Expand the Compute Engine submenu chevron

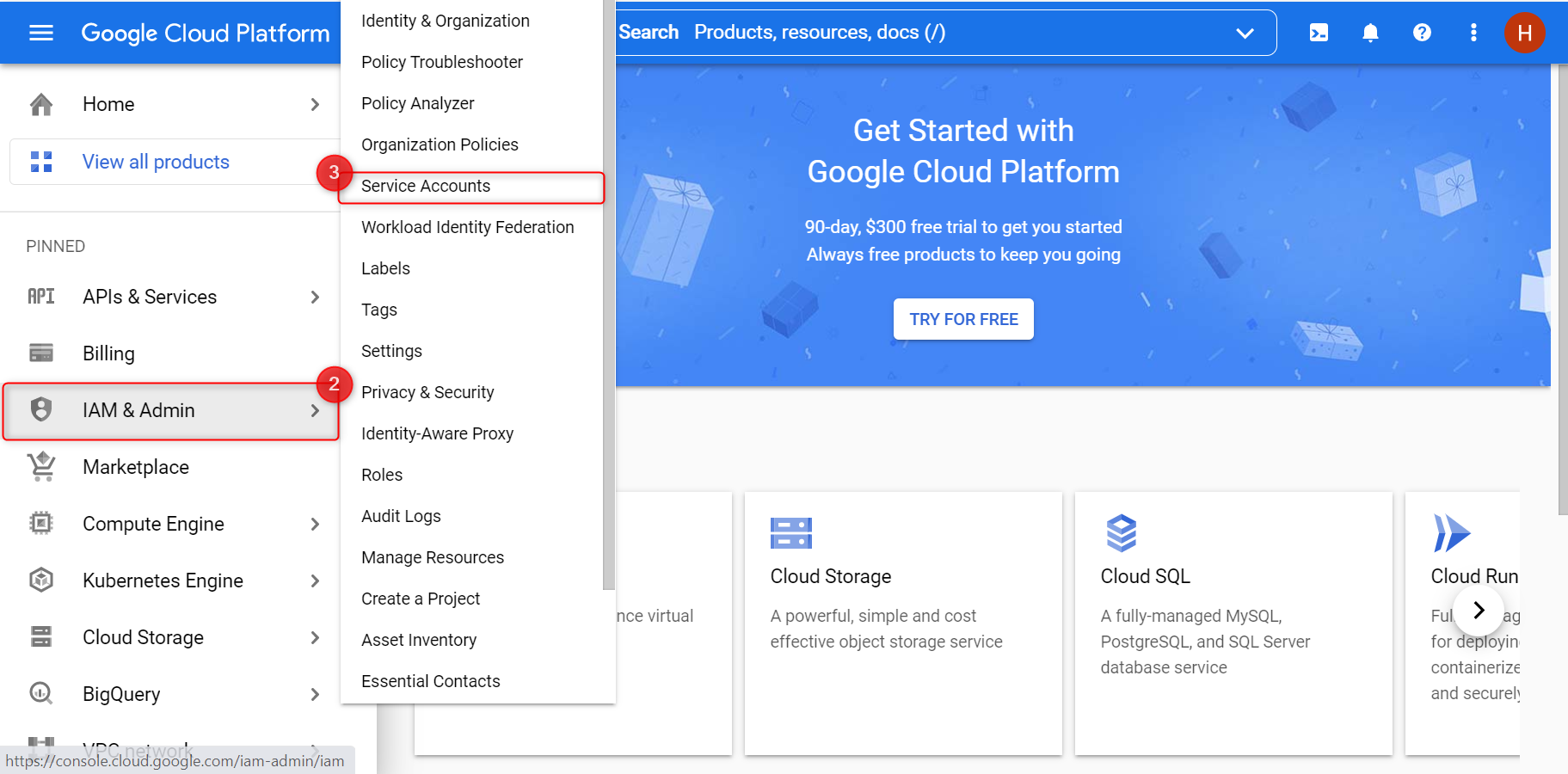(315, 524)
